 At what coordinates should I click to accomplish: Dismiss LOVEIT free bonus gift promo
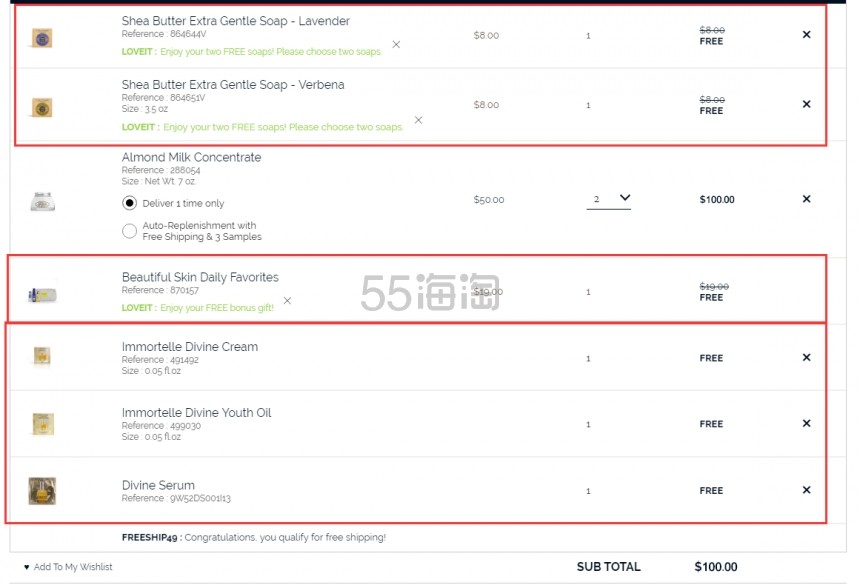[287, 301]
